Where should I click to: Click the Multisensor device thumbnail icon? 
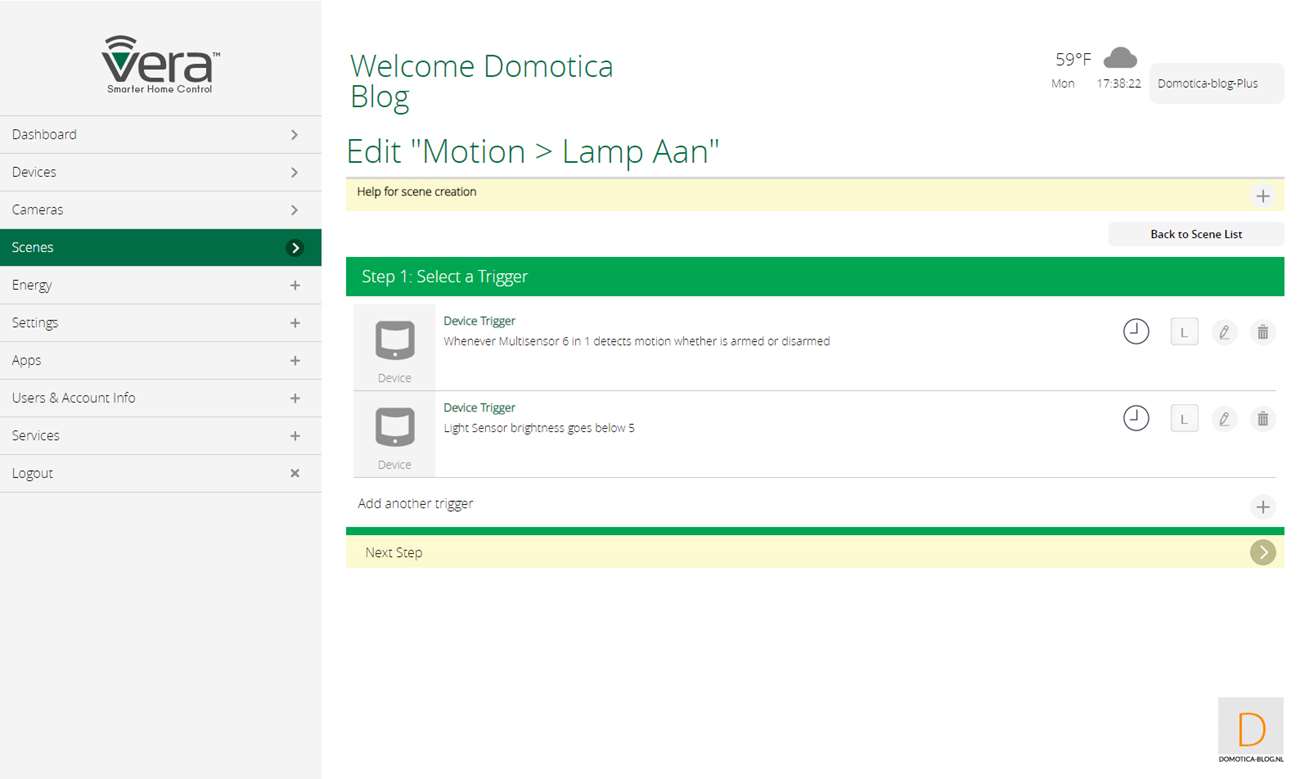[394, 341]
